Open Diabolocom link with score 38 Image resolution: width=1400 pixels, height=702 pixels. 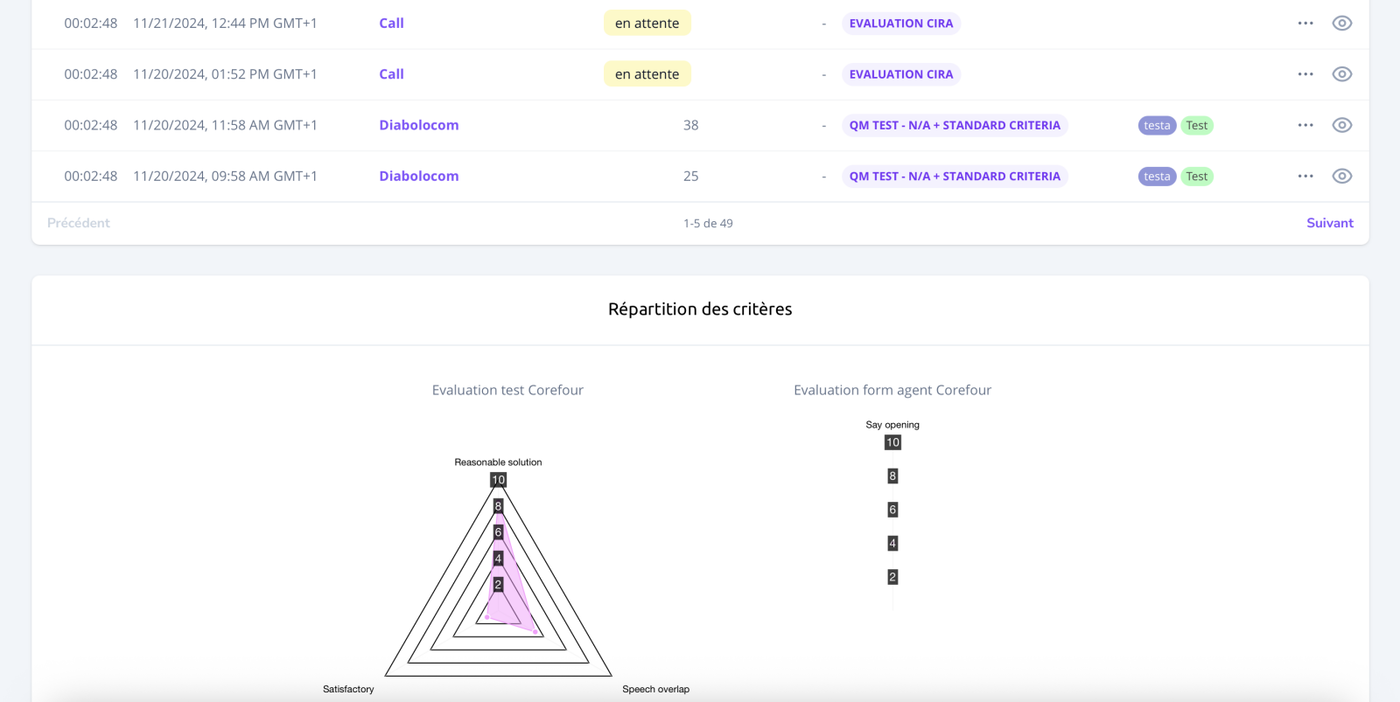click(x=418, y=125)
